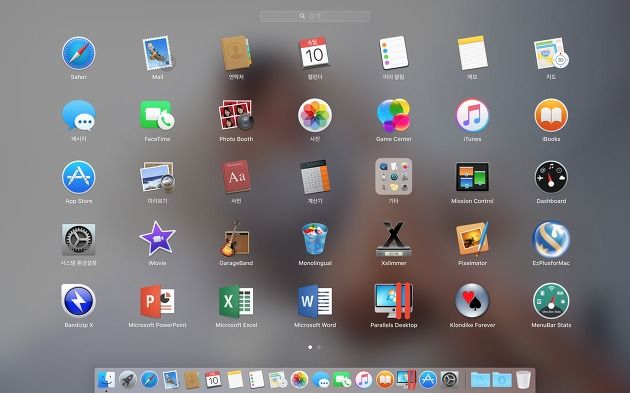Launch Reminders from the Launchpad grid
Image resolution: width=630 pixels, height=393 pixels.
[394, 53]
